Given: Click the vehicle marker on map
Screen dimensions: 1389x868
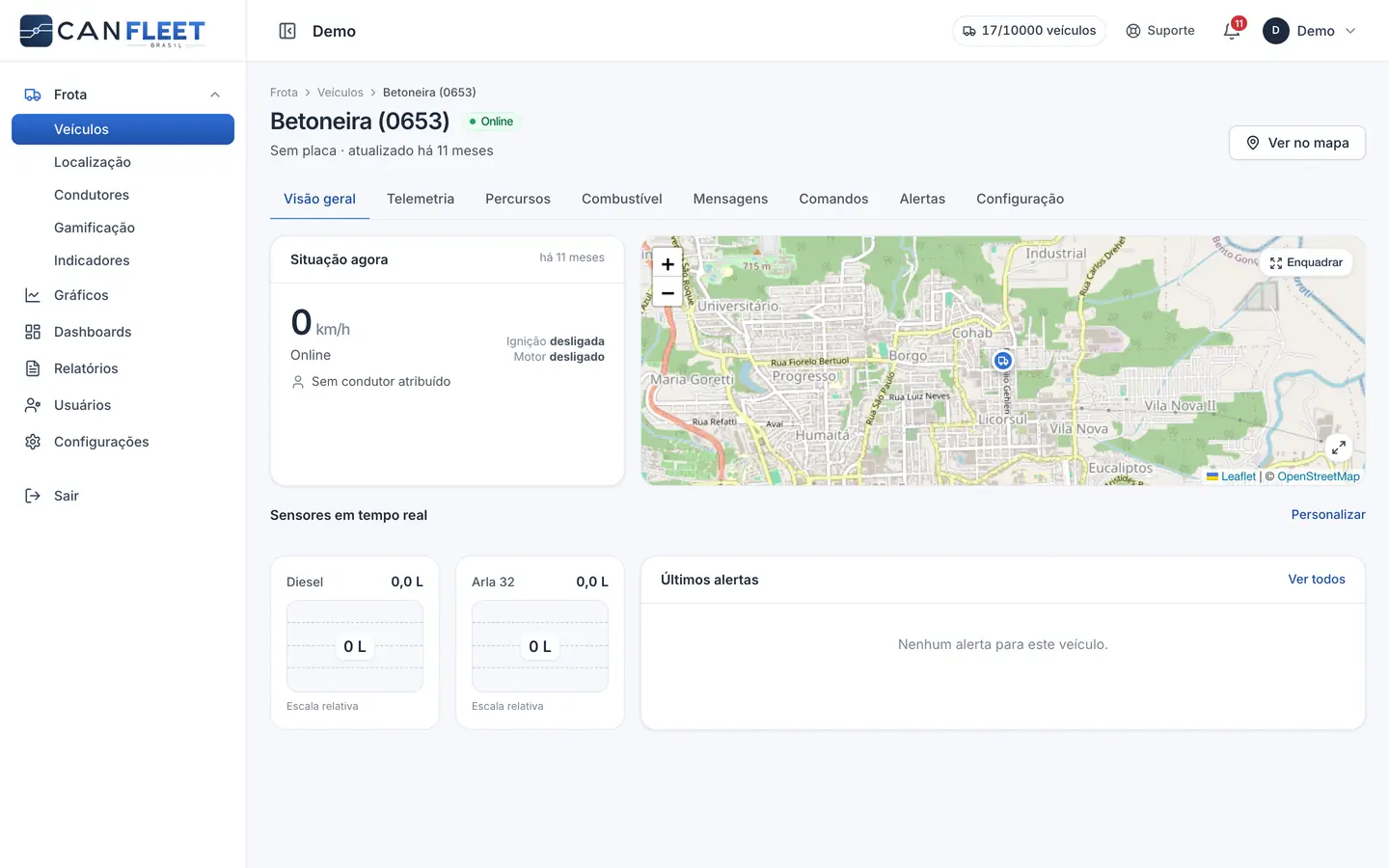Looking at the screenshot, I should click(1003, 361).
